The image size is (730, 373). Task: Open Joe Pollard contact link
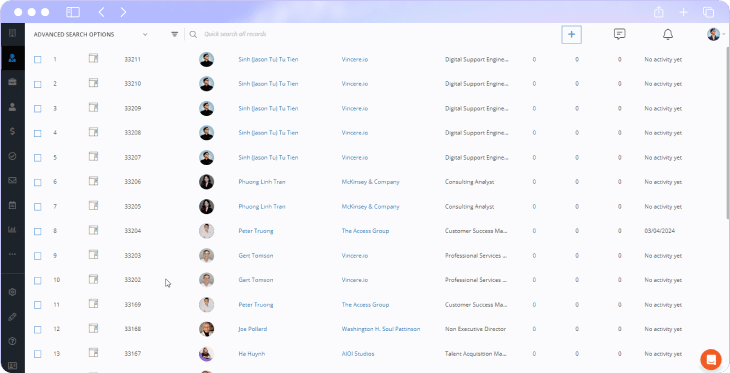[253, 329]
